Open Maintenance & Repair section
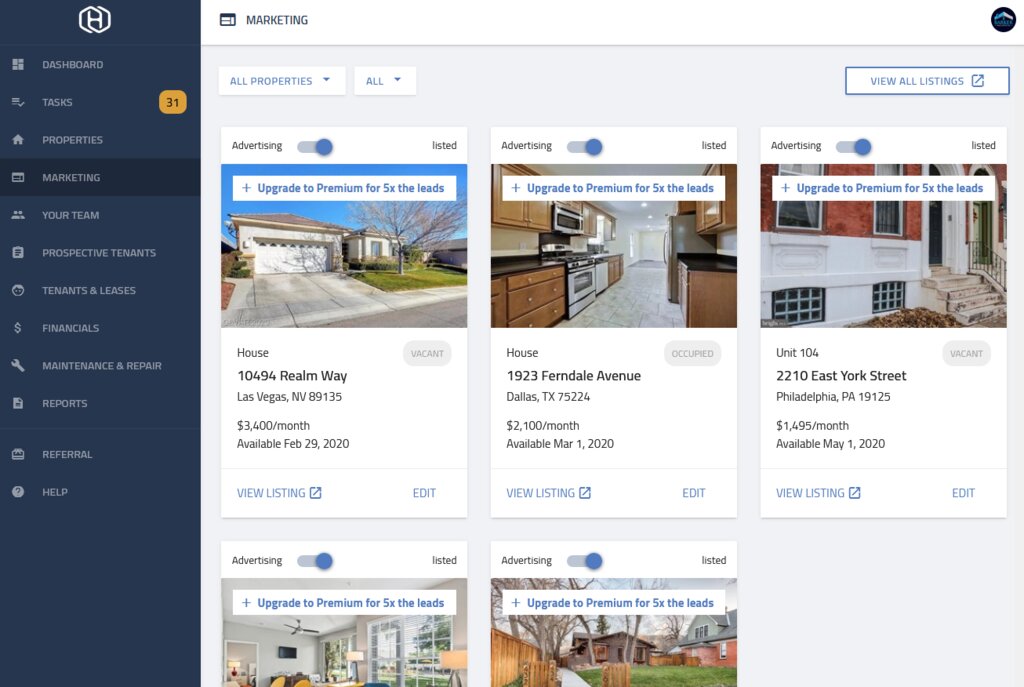Screen dimensions: 1024x687 coord(101,365)
